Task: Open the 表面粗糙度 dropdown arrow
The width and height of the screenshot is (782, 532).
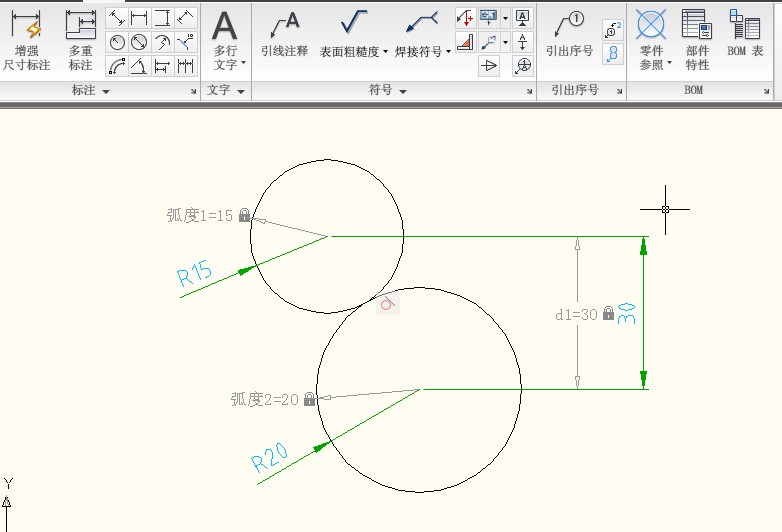Action: click(386, 51)
